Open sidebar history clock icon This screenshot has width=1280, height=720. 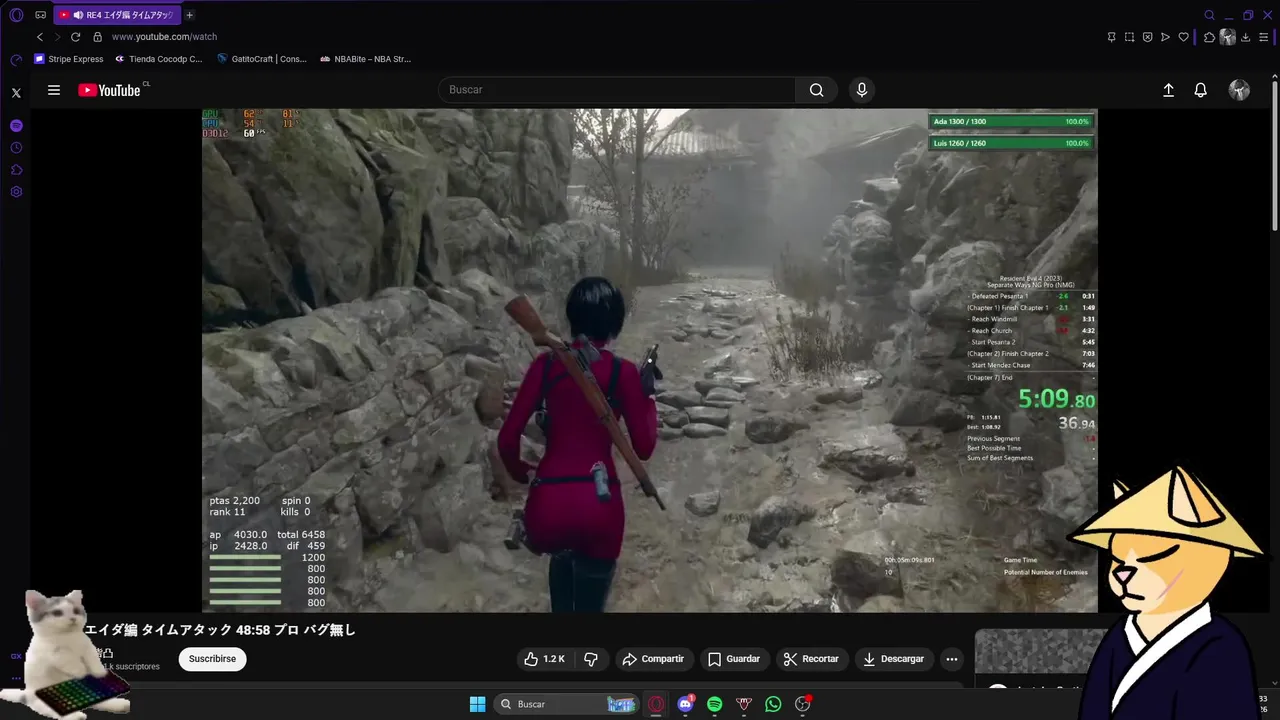16,148
